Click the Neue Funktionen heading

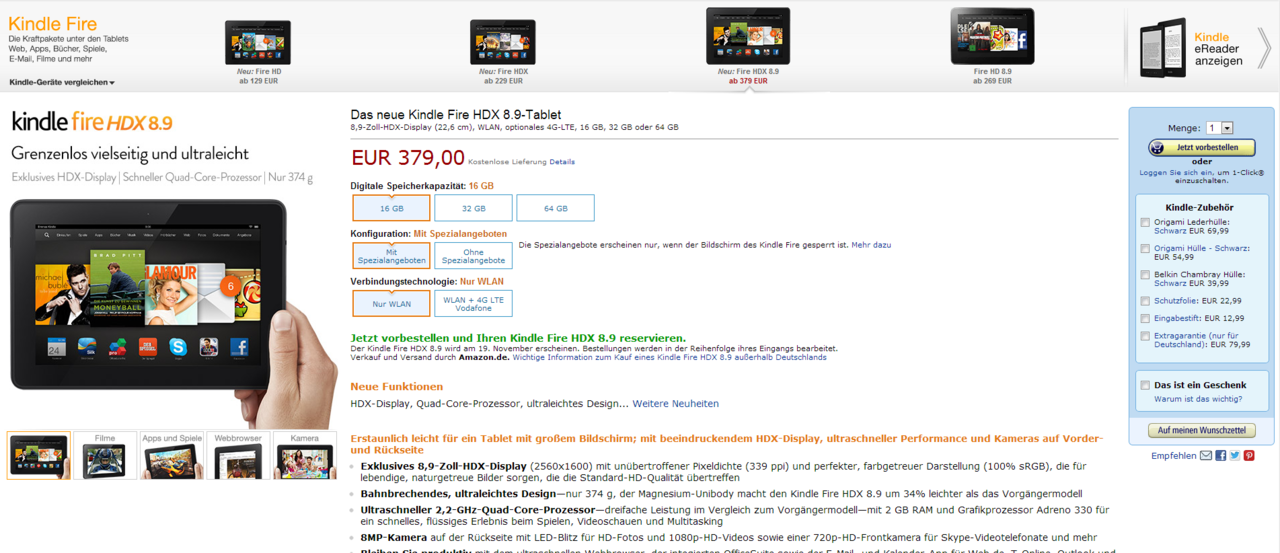click(396, 386)
